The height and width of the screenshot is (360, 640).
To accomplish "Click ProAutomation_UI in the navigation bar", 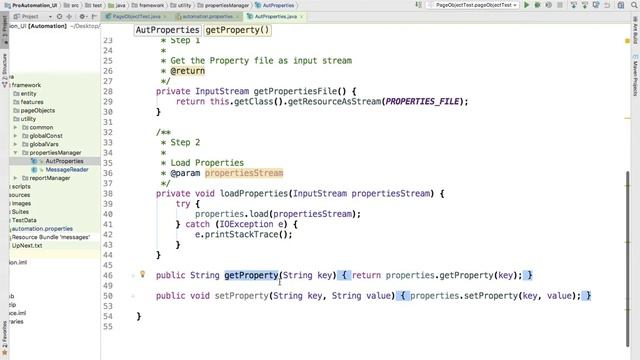I will coord(31,5).
